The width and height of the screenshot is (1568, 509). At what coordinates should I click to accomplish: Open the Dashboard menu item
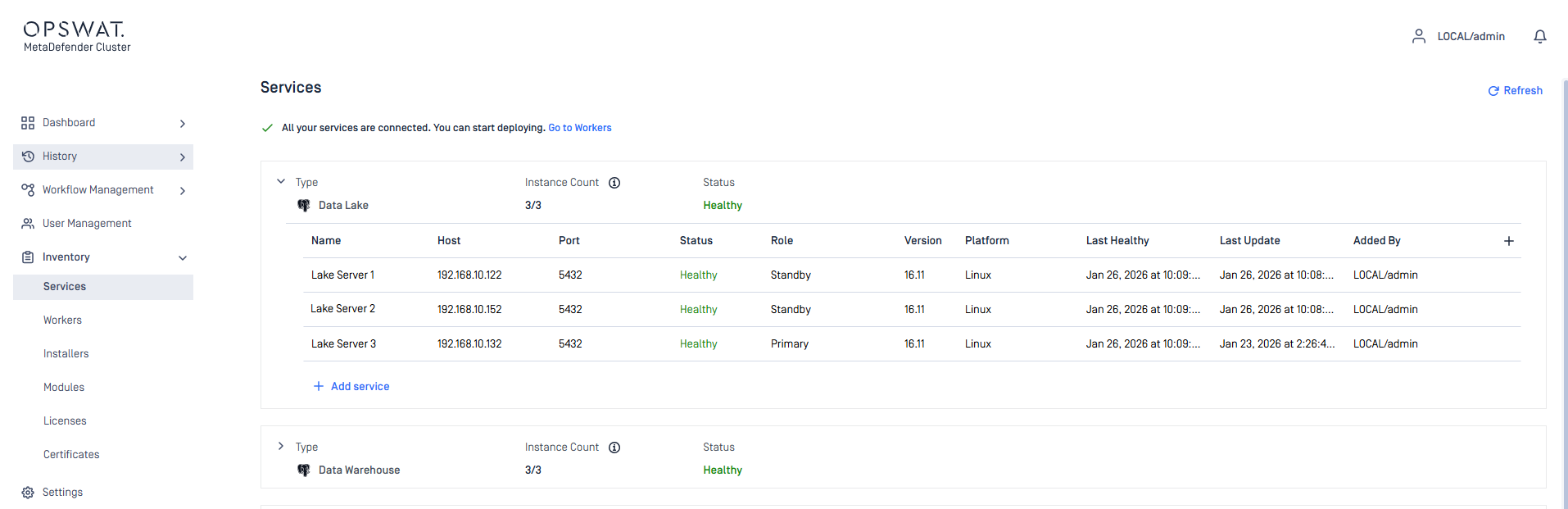tap(69, 123)
